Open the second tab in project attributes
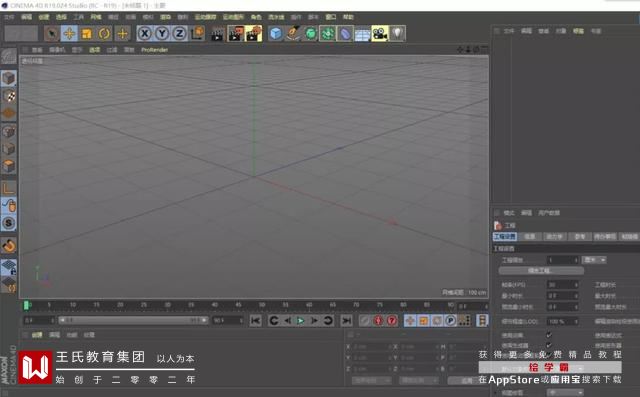640x397 pixels. 530,237
